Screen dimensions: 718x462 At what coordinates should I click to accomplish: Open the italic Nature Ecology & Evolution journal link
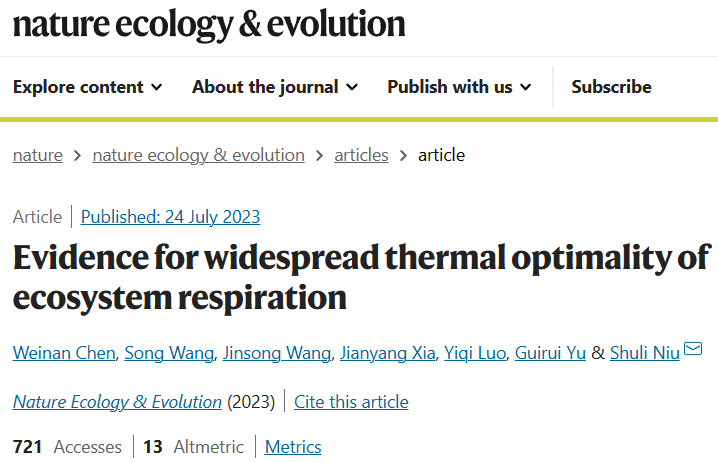(x=117, y=402)
